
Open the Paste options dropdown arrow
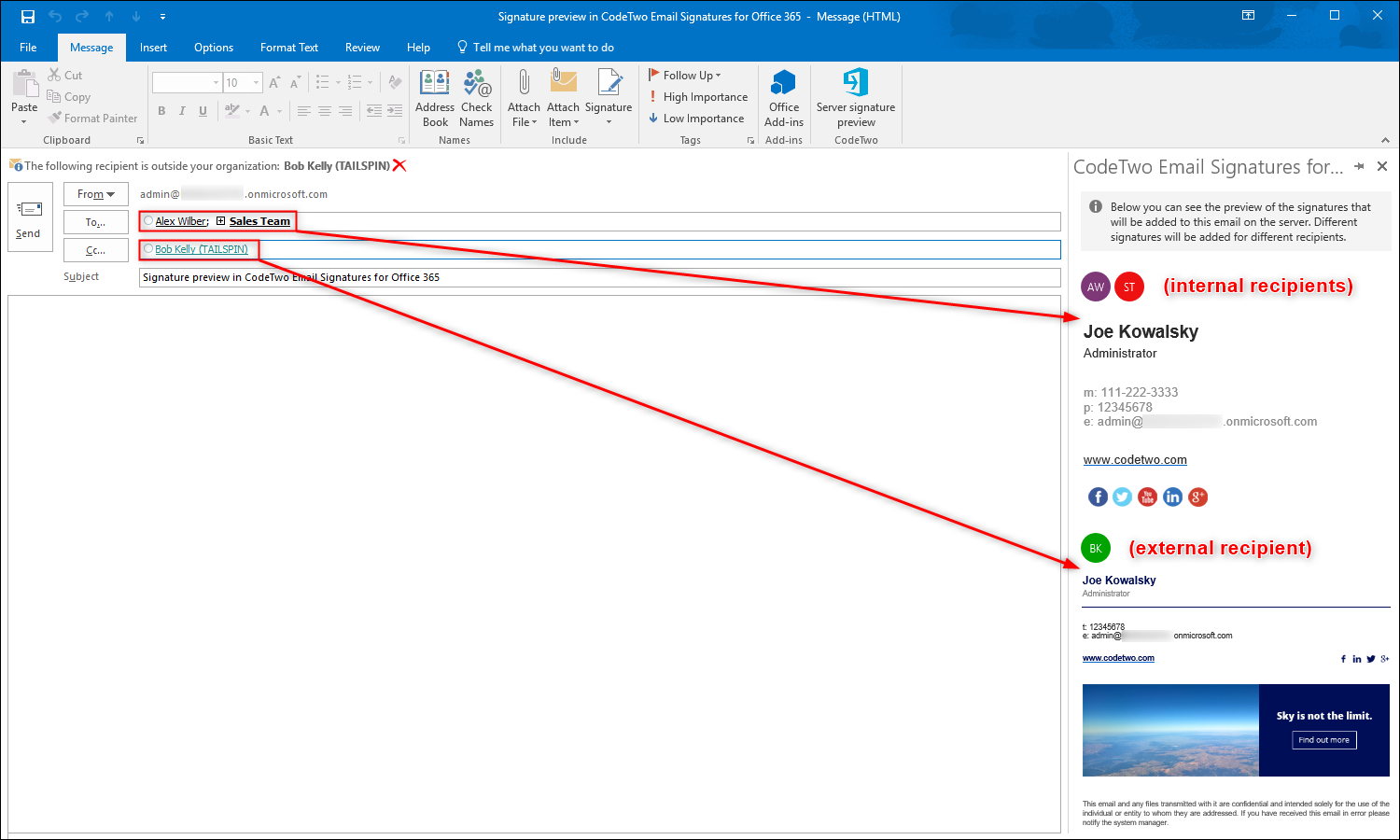click(x=24, y=122)
